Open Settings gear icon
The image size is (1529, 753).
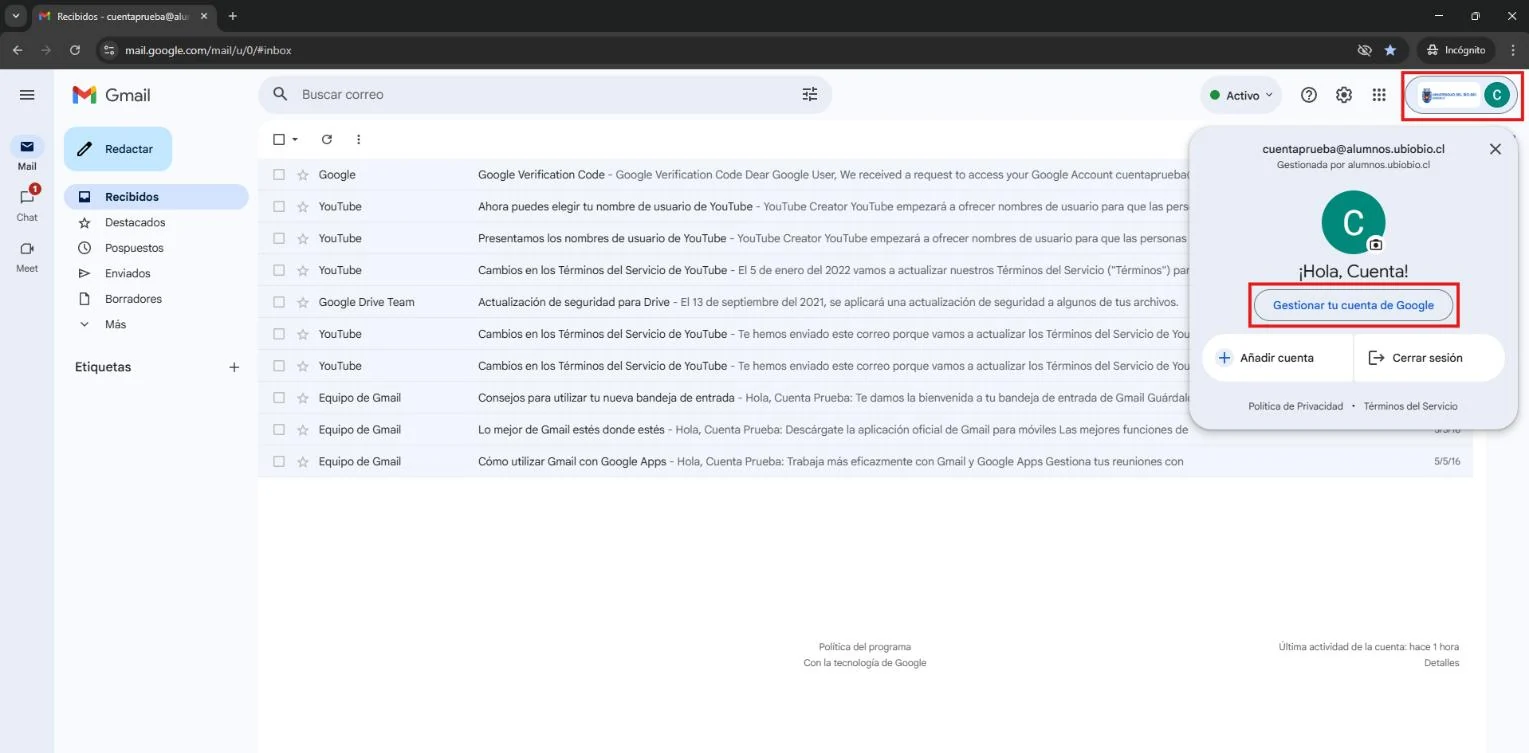(x=1344, y=95)
